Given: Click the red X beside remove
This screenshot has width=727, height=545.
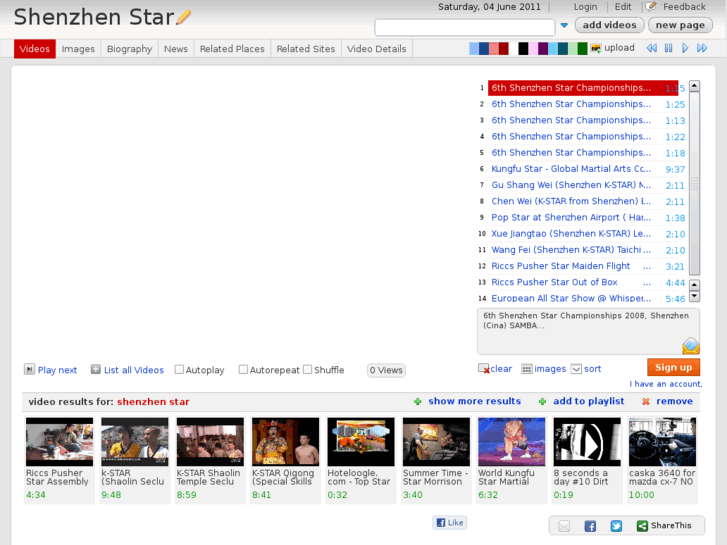Looking at the screenshot, I should pyautogui.click(x=645, y=402).
